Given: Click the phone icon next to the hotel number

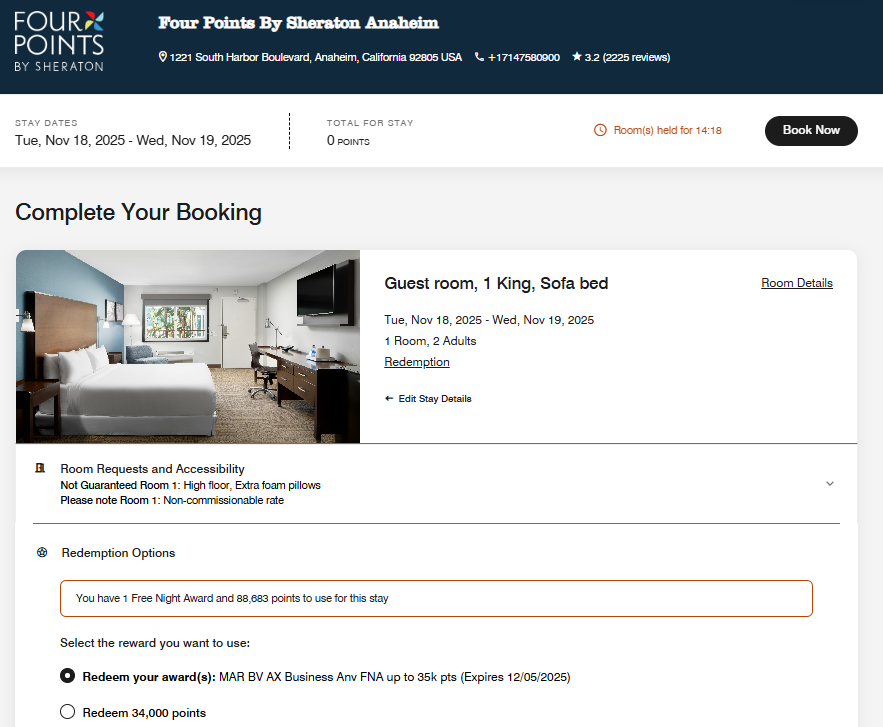Looking at the screenshot, I should click(481, 57).
